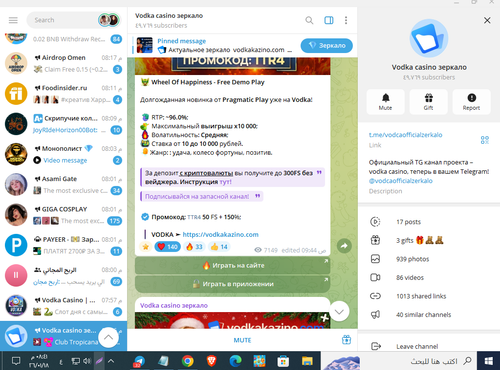The height and width of the screenshot is (370, 500).
Task: Show 40 similar channels
Action: (x=429, y=315)
